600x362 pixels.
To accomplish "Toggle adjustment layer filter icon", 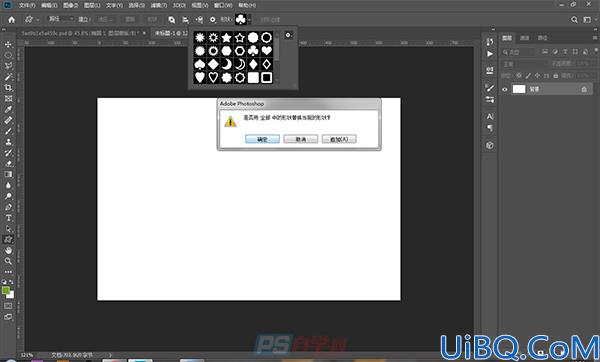I will pos(555,52).
